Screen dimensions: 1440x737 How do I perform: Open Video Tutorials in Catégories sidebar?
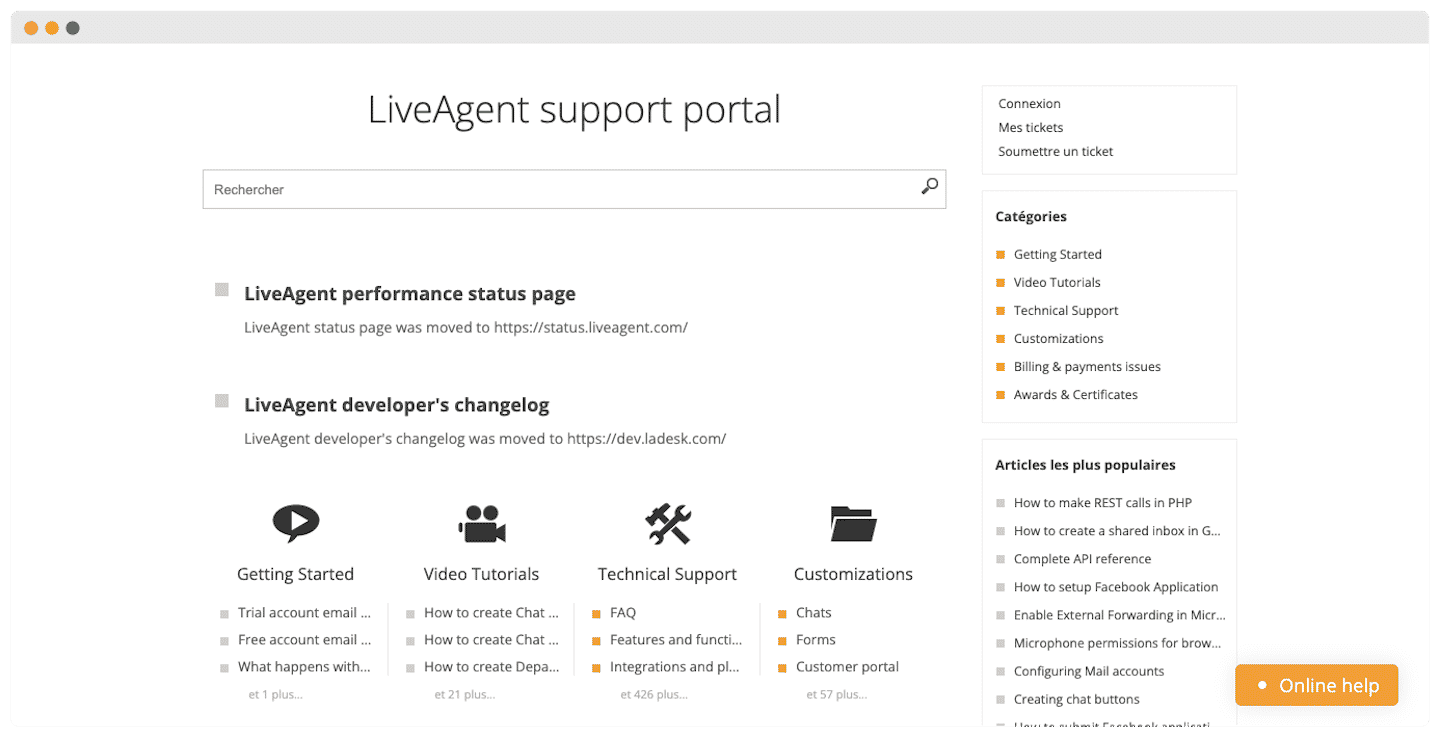click(x=1057, y=283)
